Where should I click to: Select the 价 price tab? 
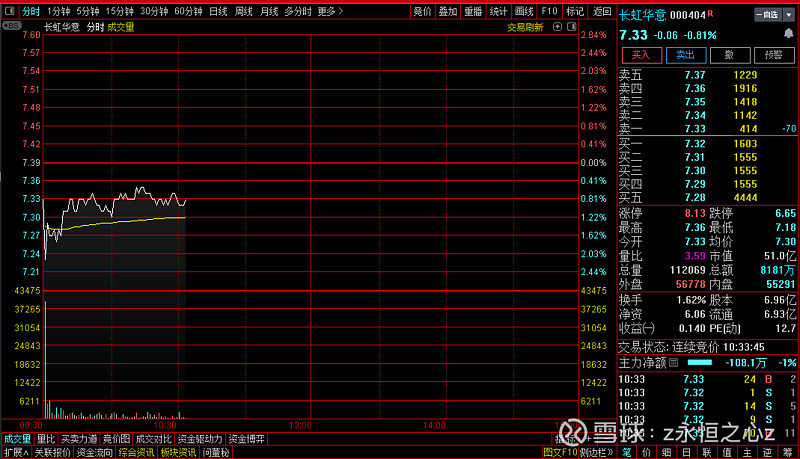(647, 452)
